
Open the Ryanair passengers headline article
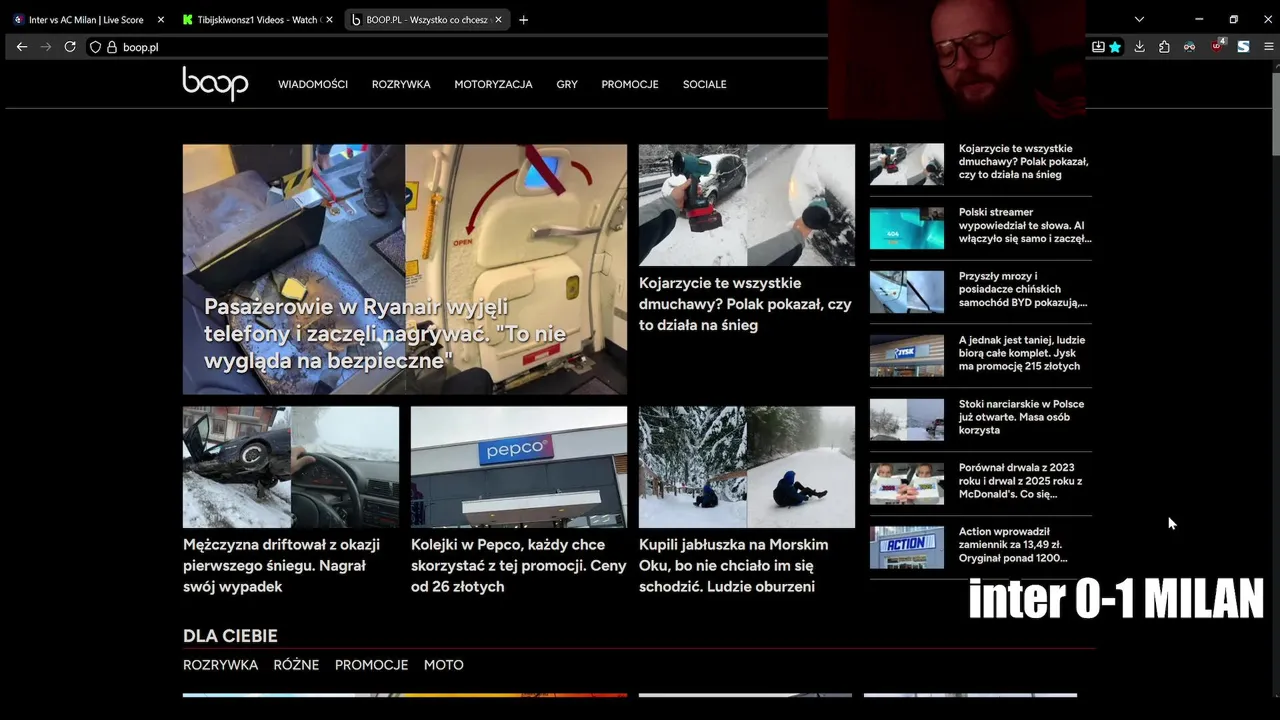pyautogui.click(x=385, y=334)
